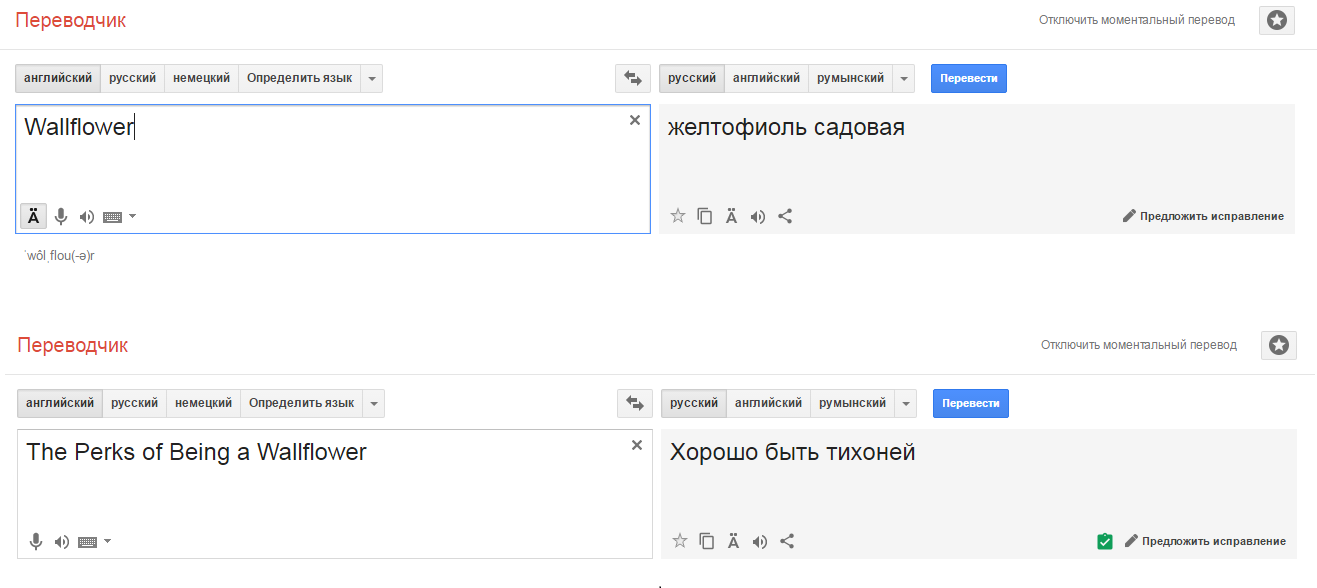This screenshot has height=588, width=1317.
Task: Click the green verified shield icon
Action: [x=1104, y=541]
